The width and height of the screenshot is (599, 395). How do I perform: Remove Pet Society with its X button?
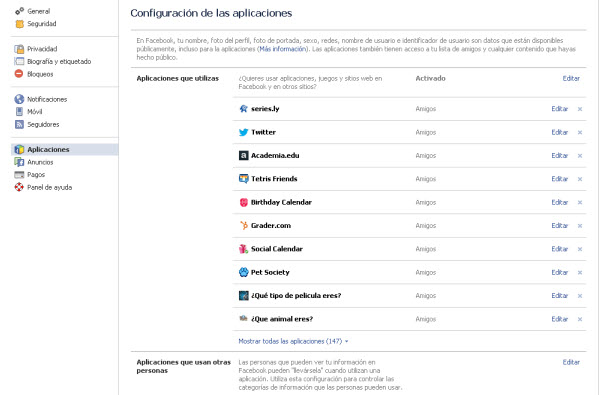(580, 273)
